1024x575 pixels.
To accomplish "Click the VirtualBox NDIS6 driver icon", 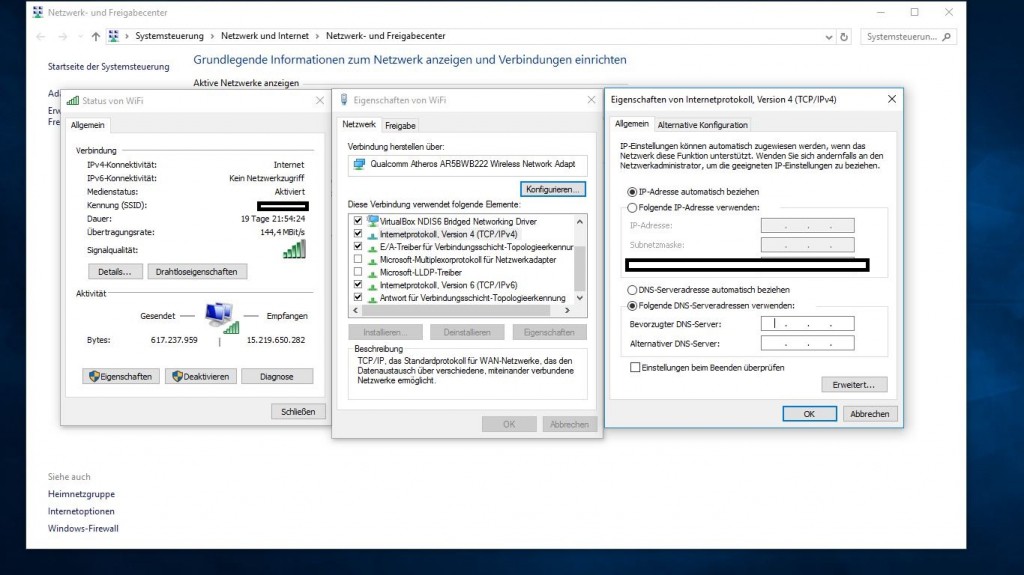I will (373, 220).
